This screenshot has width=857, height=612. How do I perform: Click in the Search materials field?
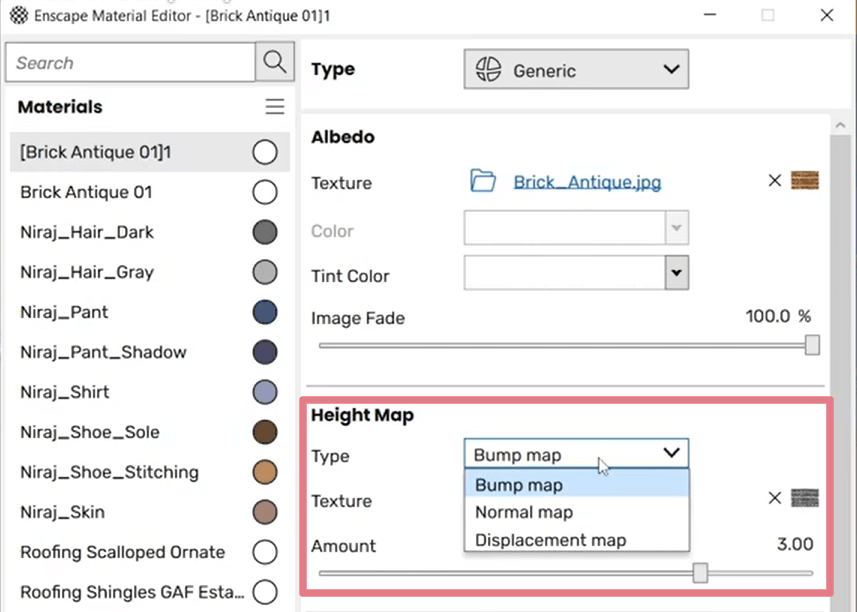(x=131, y=62)
